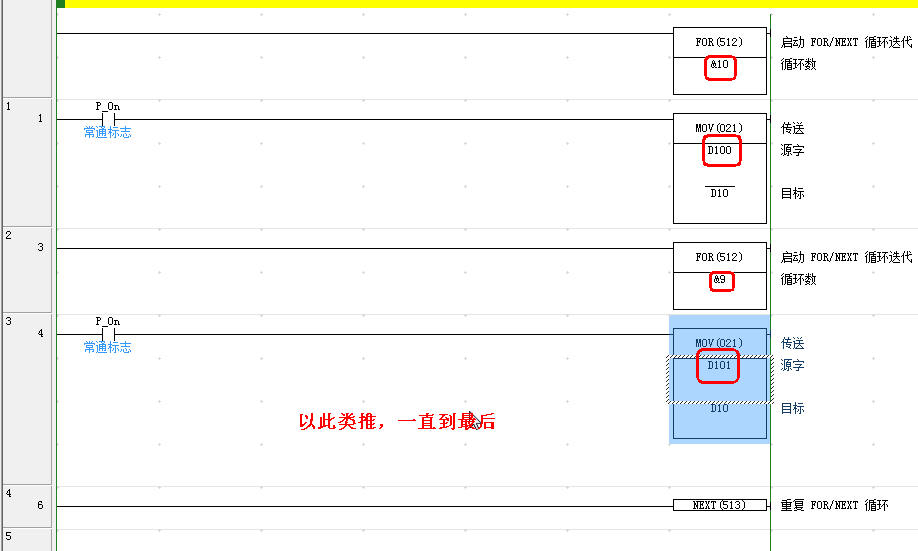Select the D100 source word operand
This screenshot has width=918, height=551.
click(720, 151)
